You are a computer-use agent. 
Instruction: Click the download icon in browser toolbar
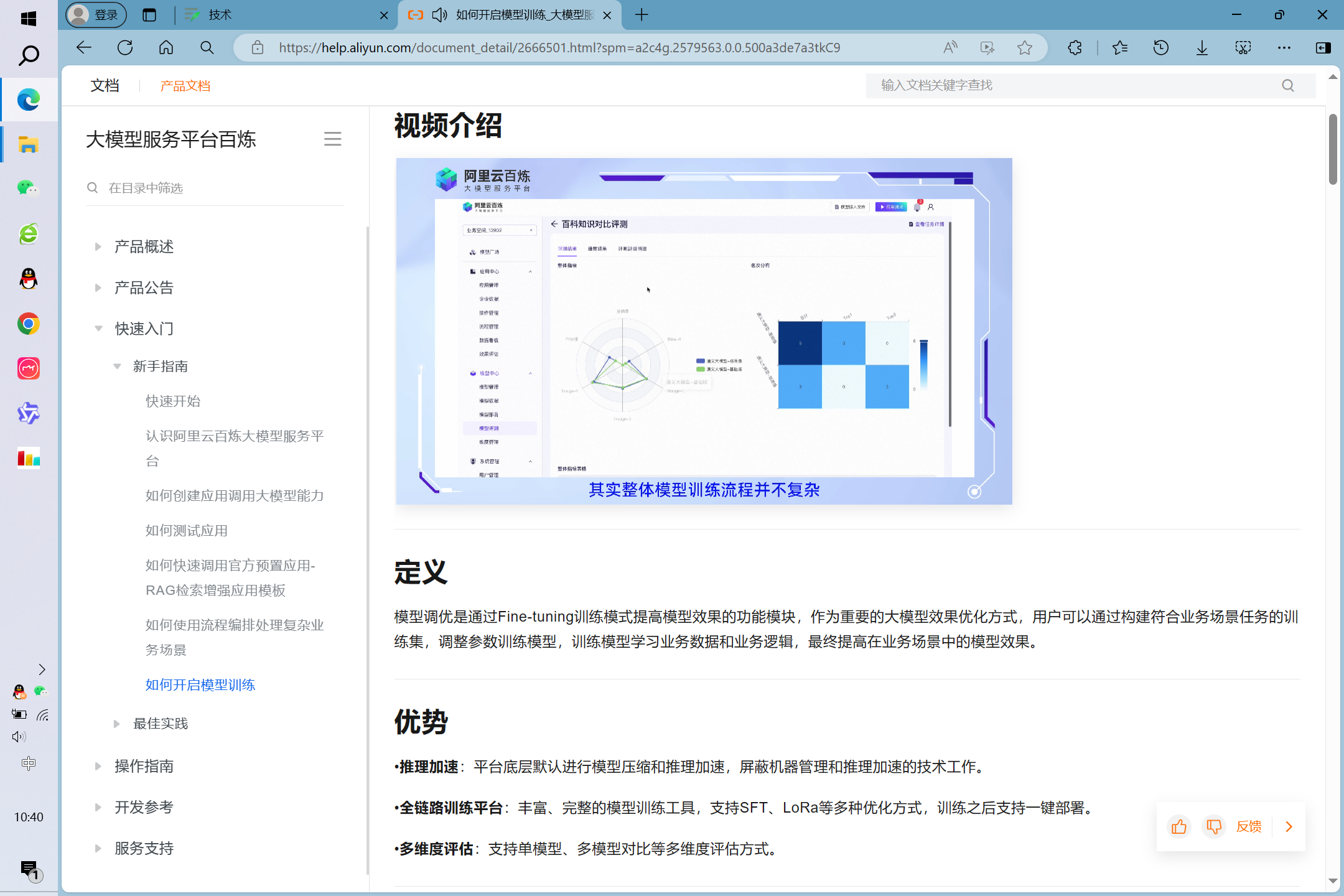[x=1201, y=47]
